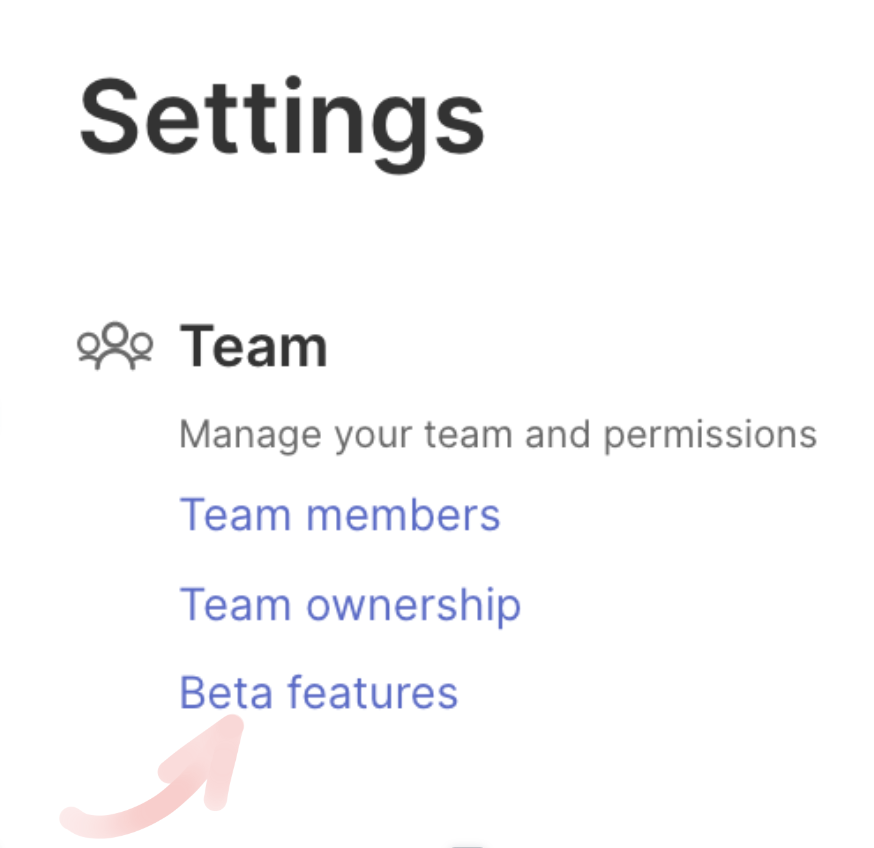
Task: Click the Team people group icon
Action: tap(115, 346)
